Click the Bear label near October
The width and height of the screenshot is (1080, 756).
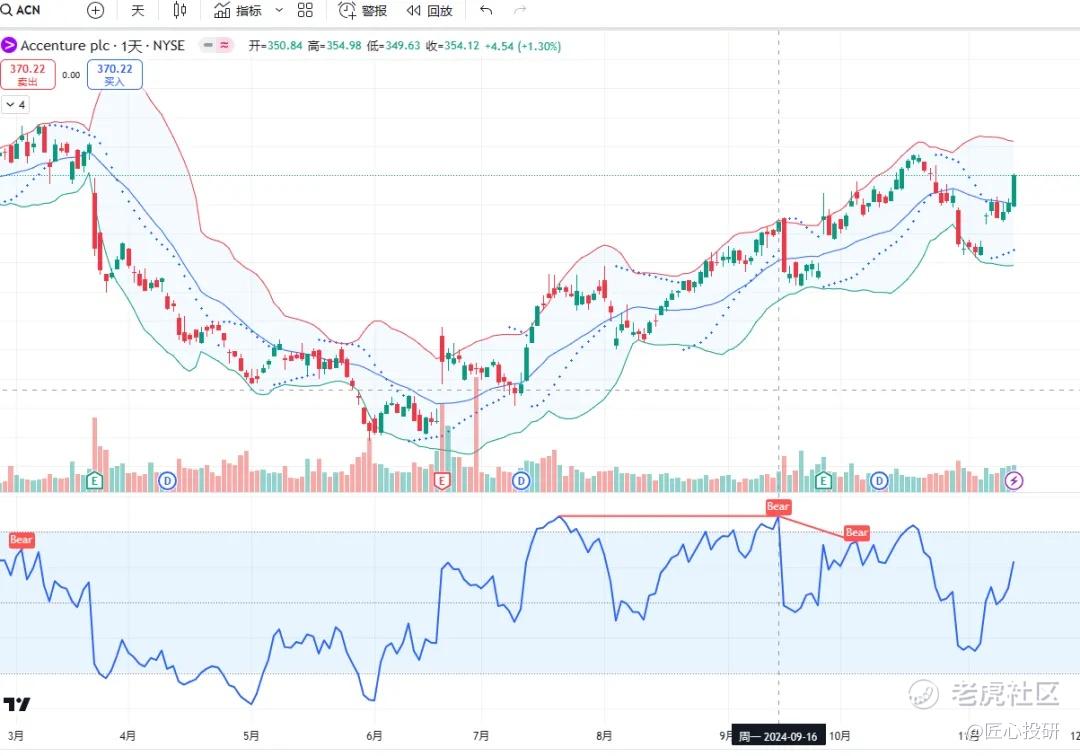coord(856,532)
